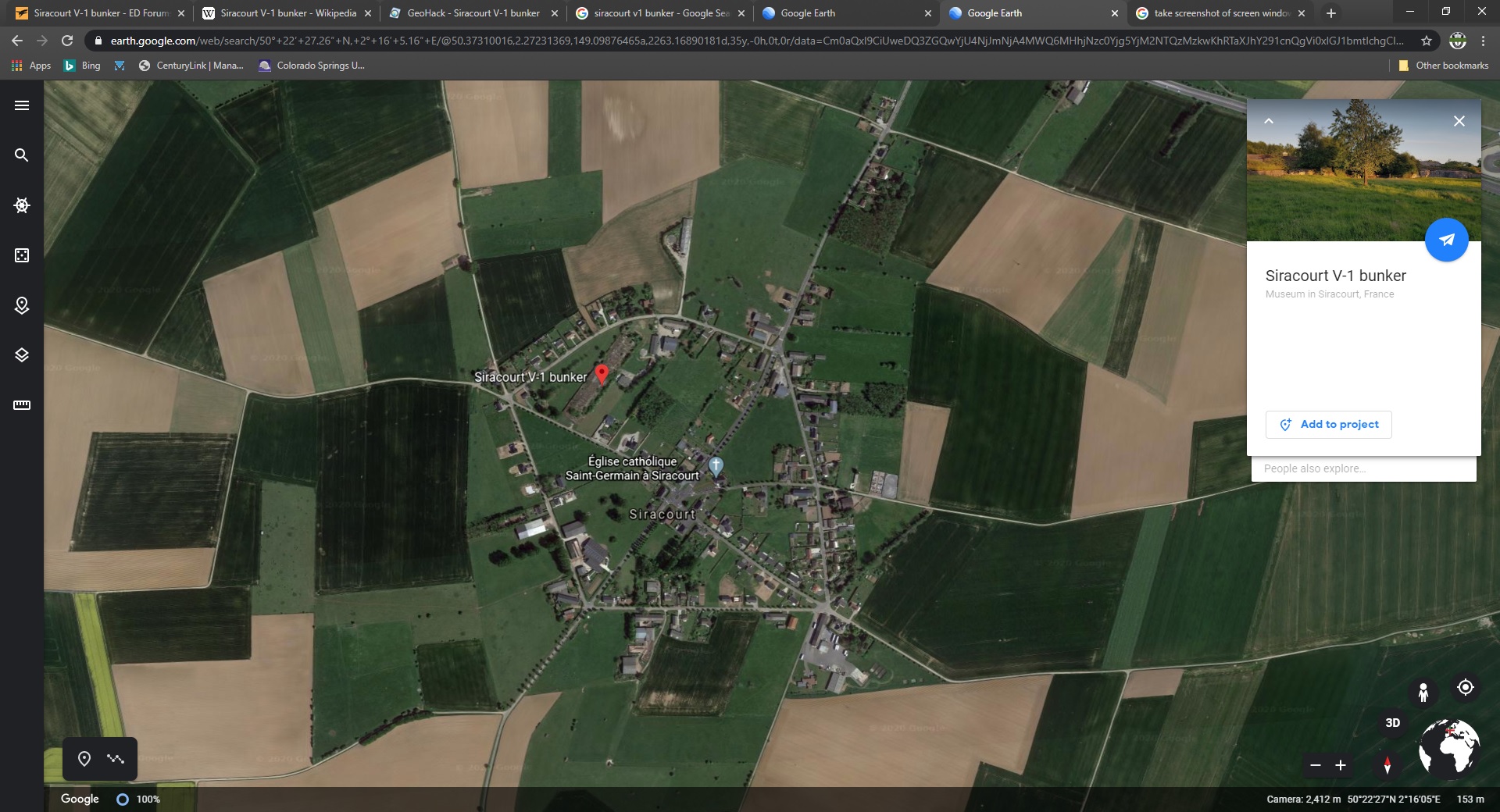Click Église catholique Saint-Germain label

pyautogui.click(x=633, y=468)
